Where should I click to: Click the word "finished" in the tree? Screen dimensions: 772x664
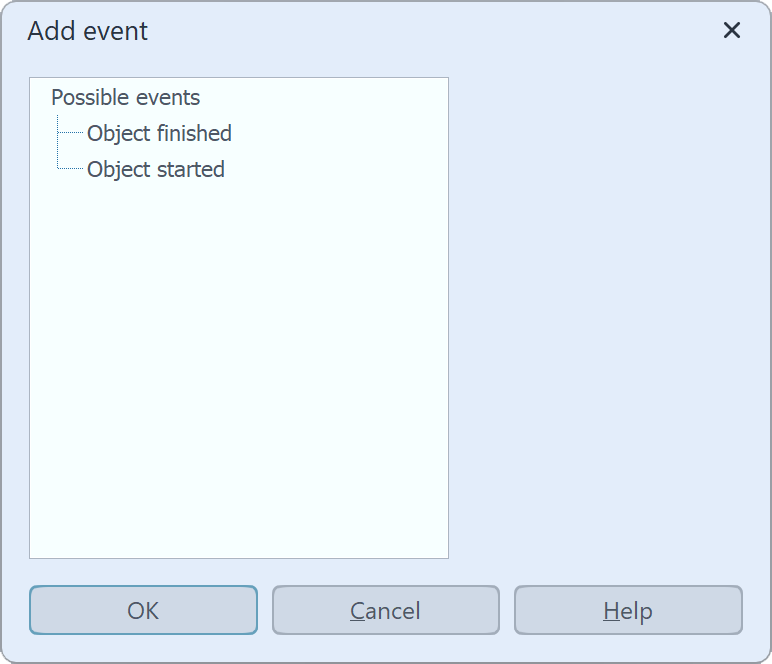click(195, 133)
